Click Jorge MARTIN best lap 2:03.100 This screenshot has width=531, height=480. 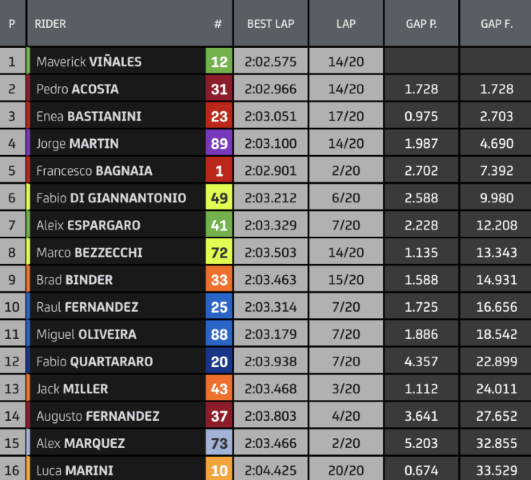(x=271, y=143)
